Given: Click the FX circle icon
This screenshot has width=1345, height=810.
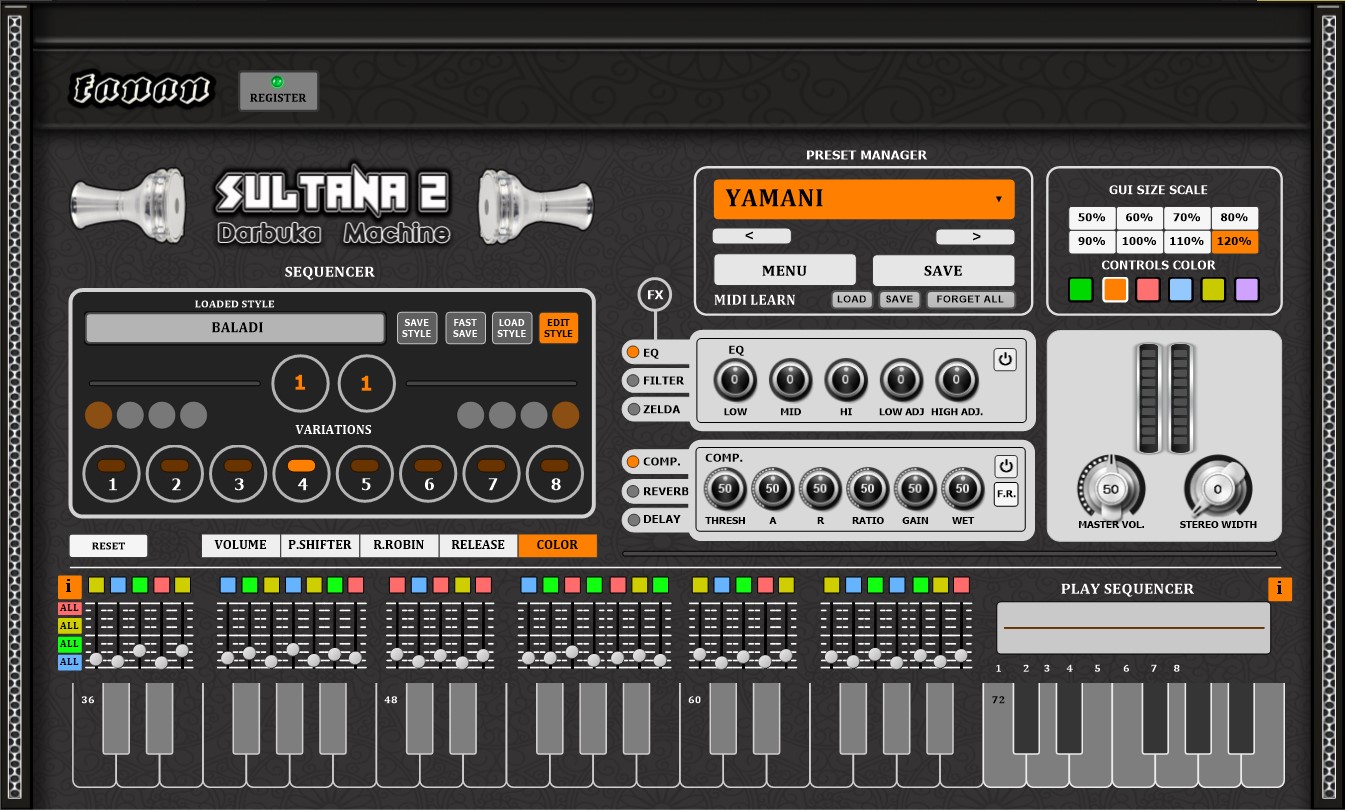Looking at the screenshot, I should click(655, 295).
